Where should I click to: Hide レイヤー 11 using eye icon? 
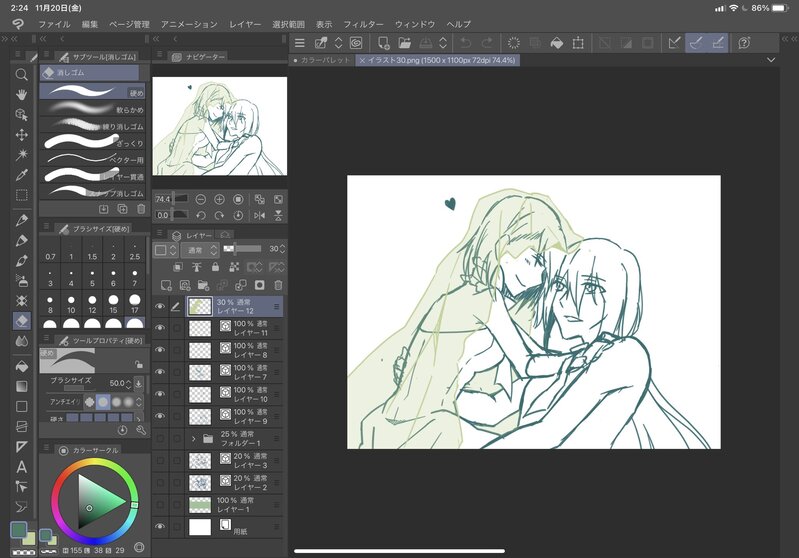tap(159, 328)
